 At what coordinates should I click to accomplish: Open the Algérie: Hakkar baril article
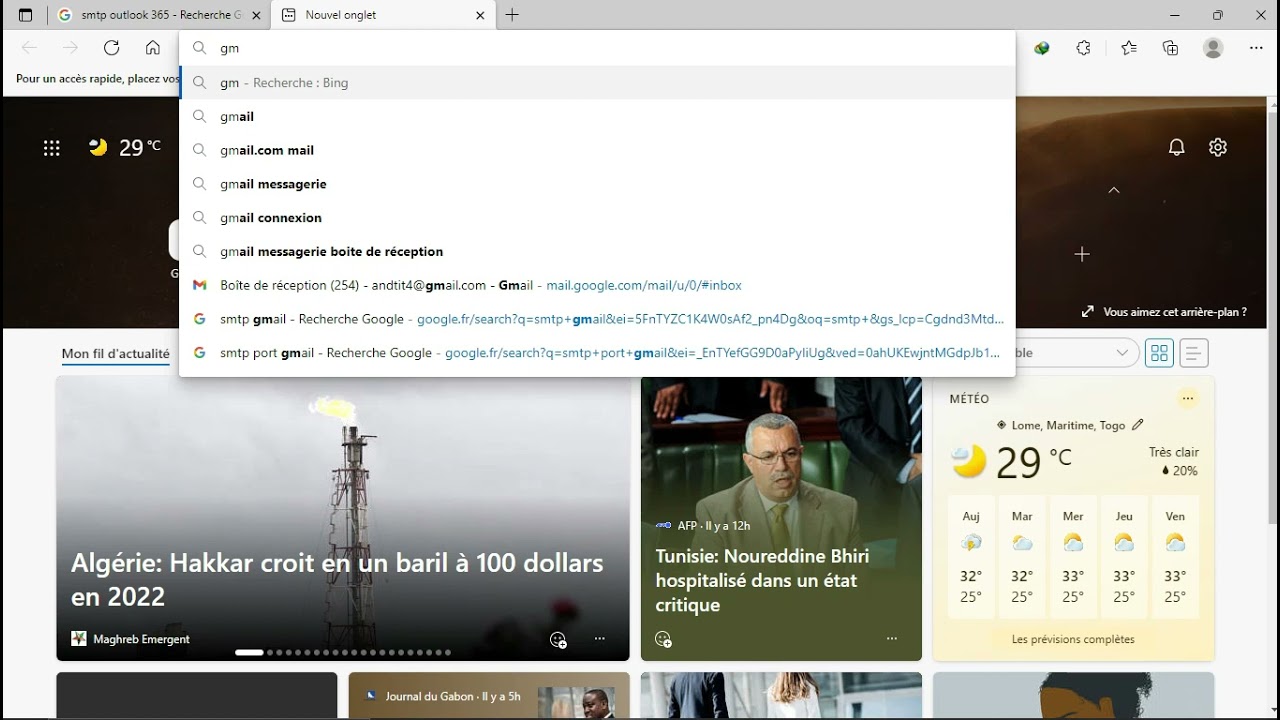[x=337, y=580]
